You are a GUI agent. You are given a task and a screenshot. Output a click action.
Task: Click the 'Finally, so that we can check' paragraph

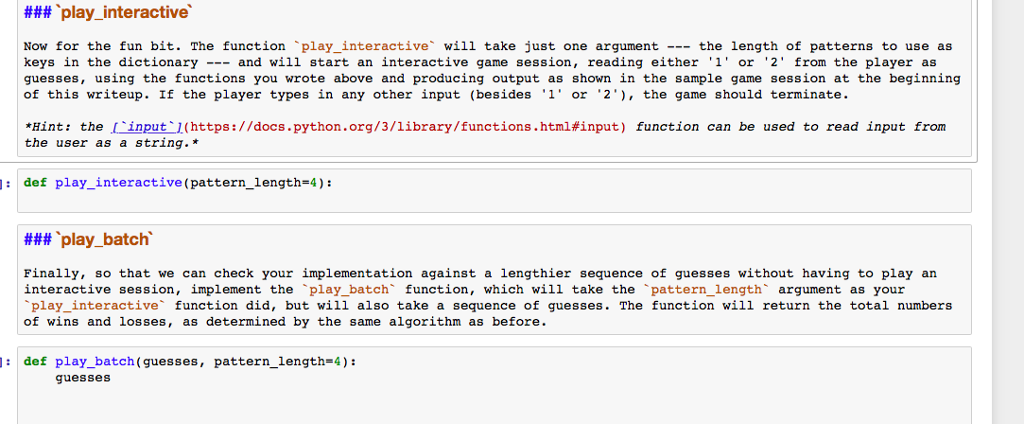click(x=480, y=273)
